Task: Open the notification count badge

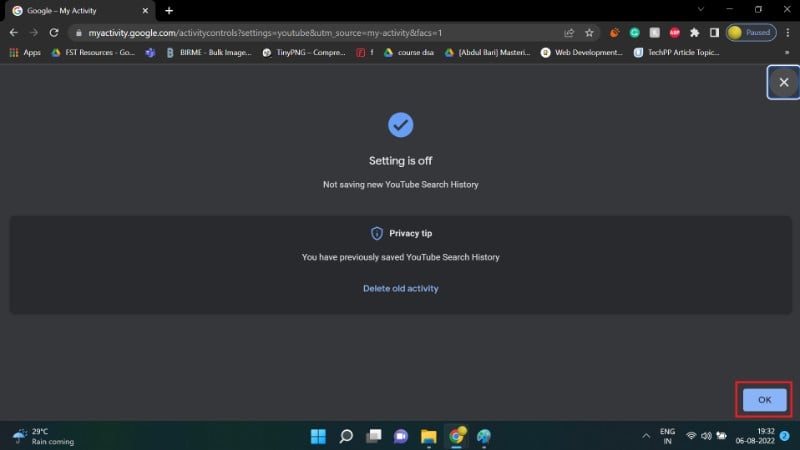Action: tap(785, 436)
